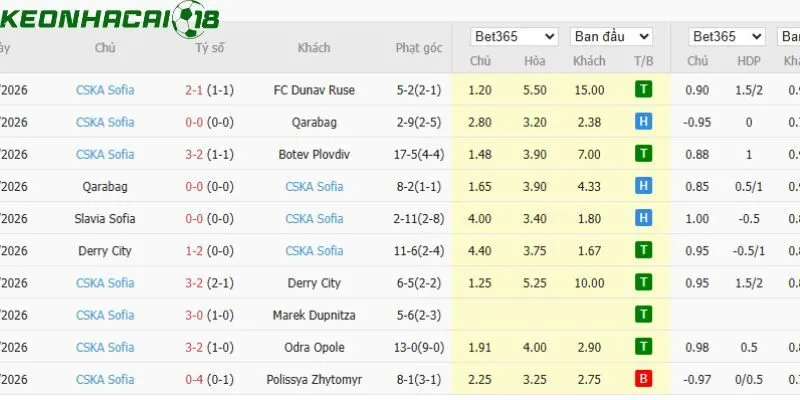Click the 0-4 score against Polissya Zhytomyr
800x400 pixels.
click(x=194, y=380)
